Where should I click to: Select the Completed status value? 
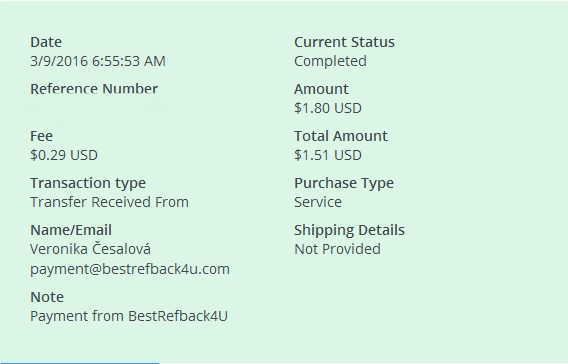pyautogui.click(x=330, y=61)
